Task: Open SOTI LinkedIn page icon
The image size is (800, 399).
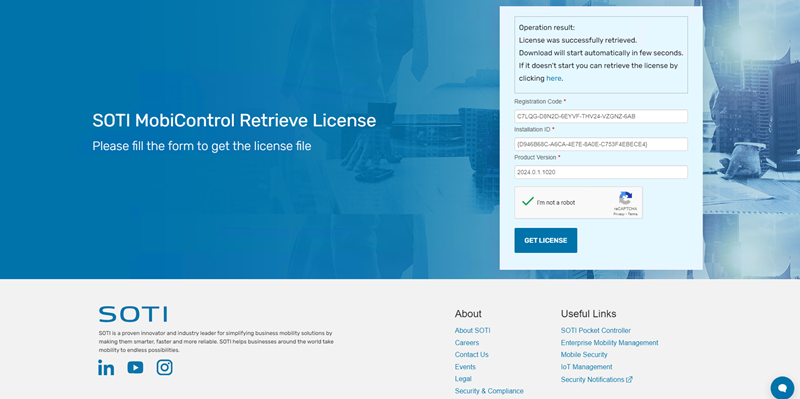Action: 106,367
